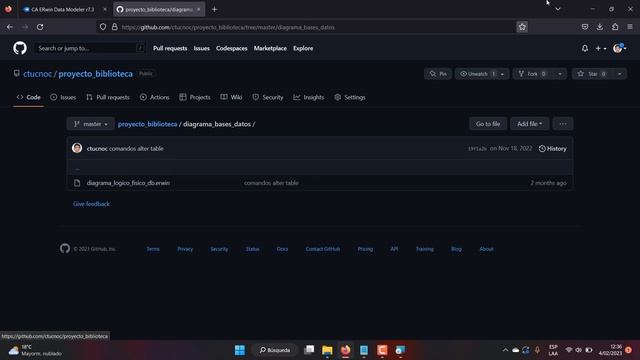Open Marketplace in top navigation
The width and height of the screenshot is (640, 360).
pyautogui.click(x=270, y=48)
